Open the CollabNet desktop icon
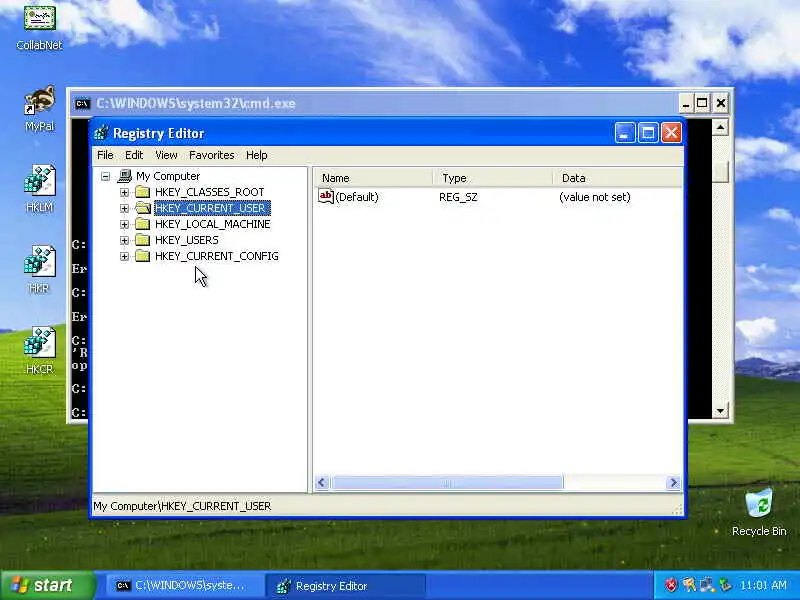800x600 pixels. pyautogui.click(x=39, y=26)
